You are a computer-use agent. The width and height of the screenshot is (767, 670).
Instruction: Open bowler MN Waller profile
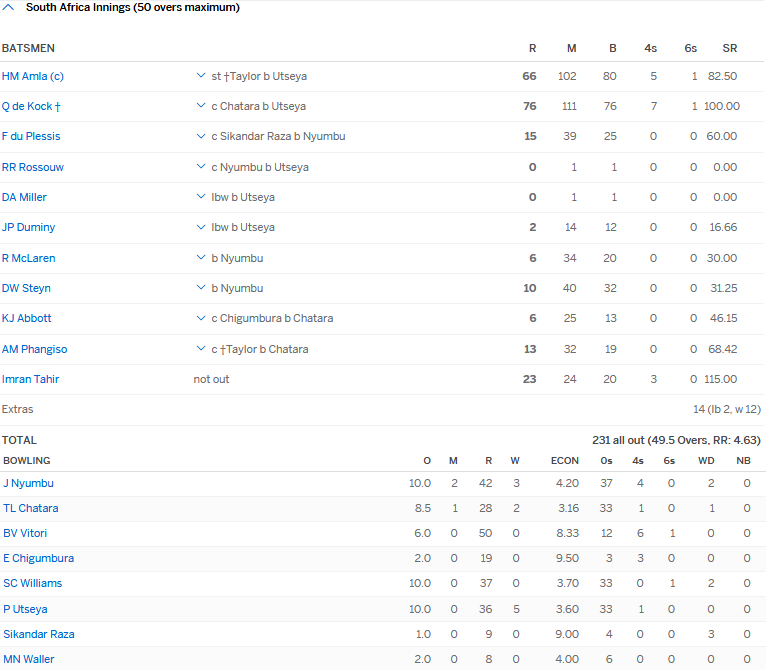click(28, 659)
